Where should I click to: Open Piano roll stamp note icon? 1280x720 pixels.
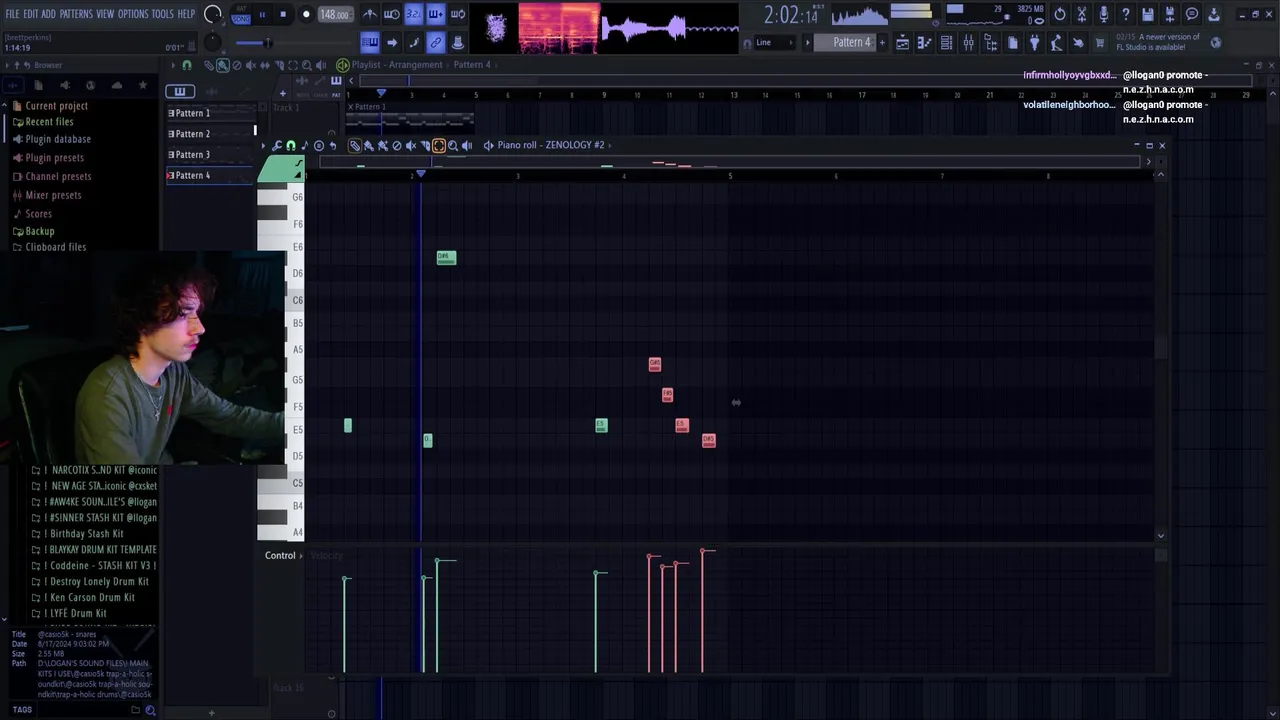(305, 146)
